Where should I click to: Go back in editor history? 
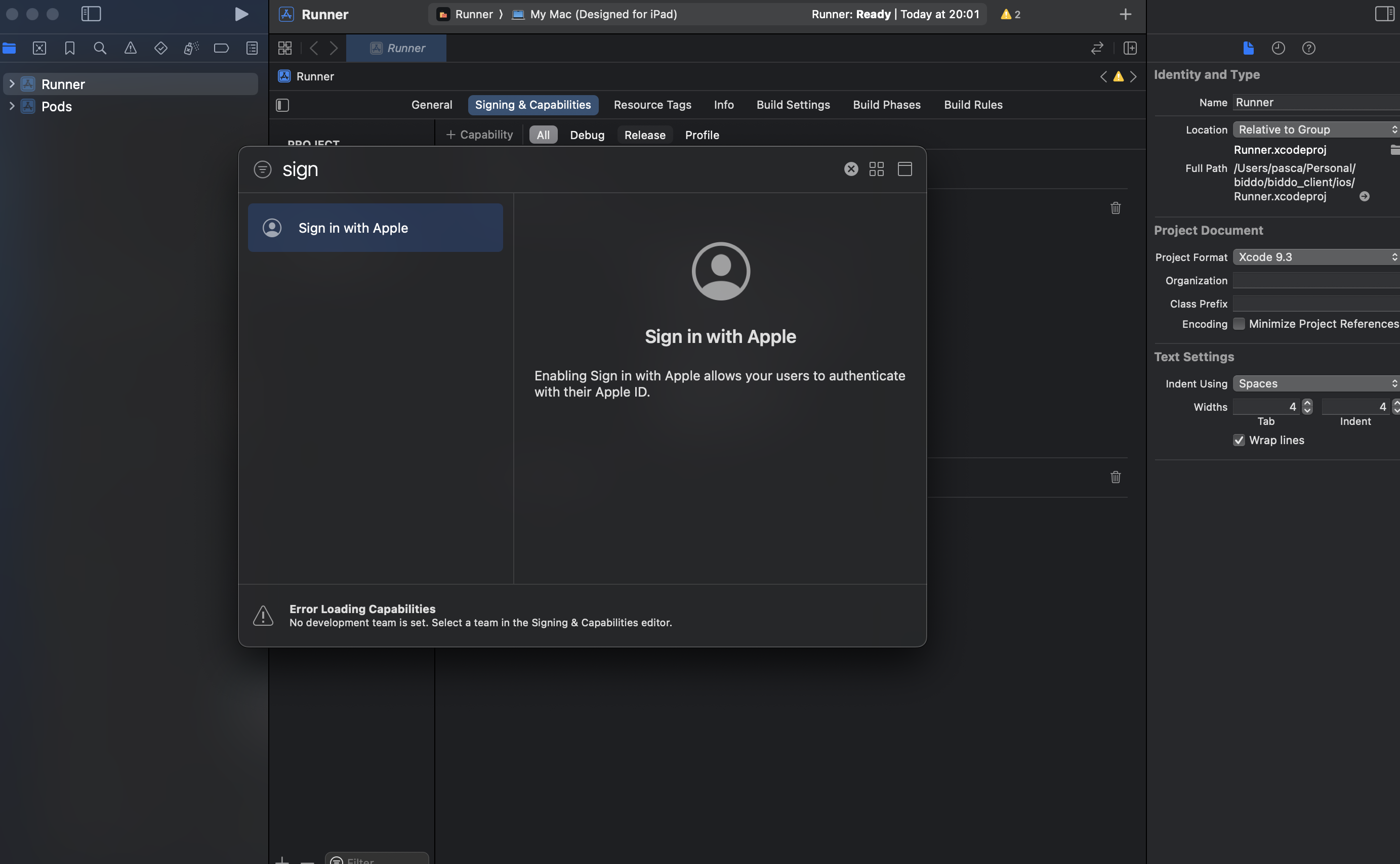coord(314,48)
